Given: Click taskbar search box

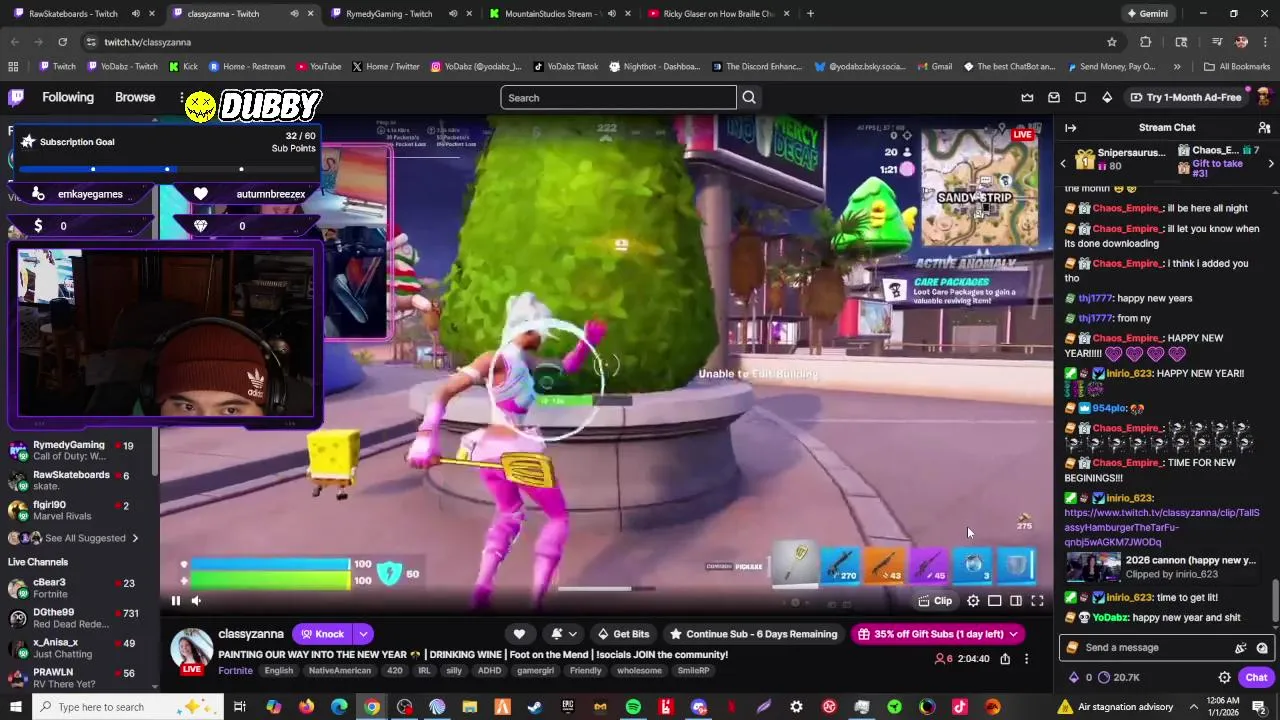Looking at the screenshot, I should coord(128,707).
